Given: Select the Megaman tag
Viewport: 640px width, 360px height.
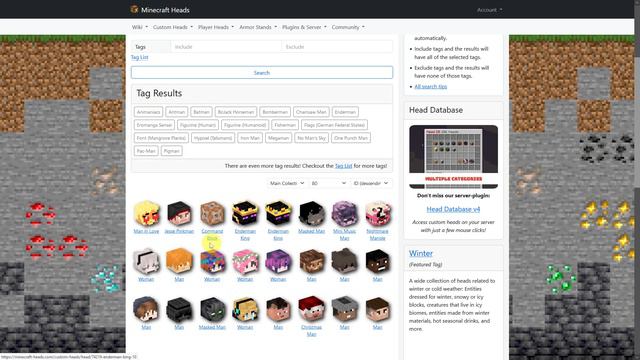Looking at the screenshot, I should tap(278, 138).
